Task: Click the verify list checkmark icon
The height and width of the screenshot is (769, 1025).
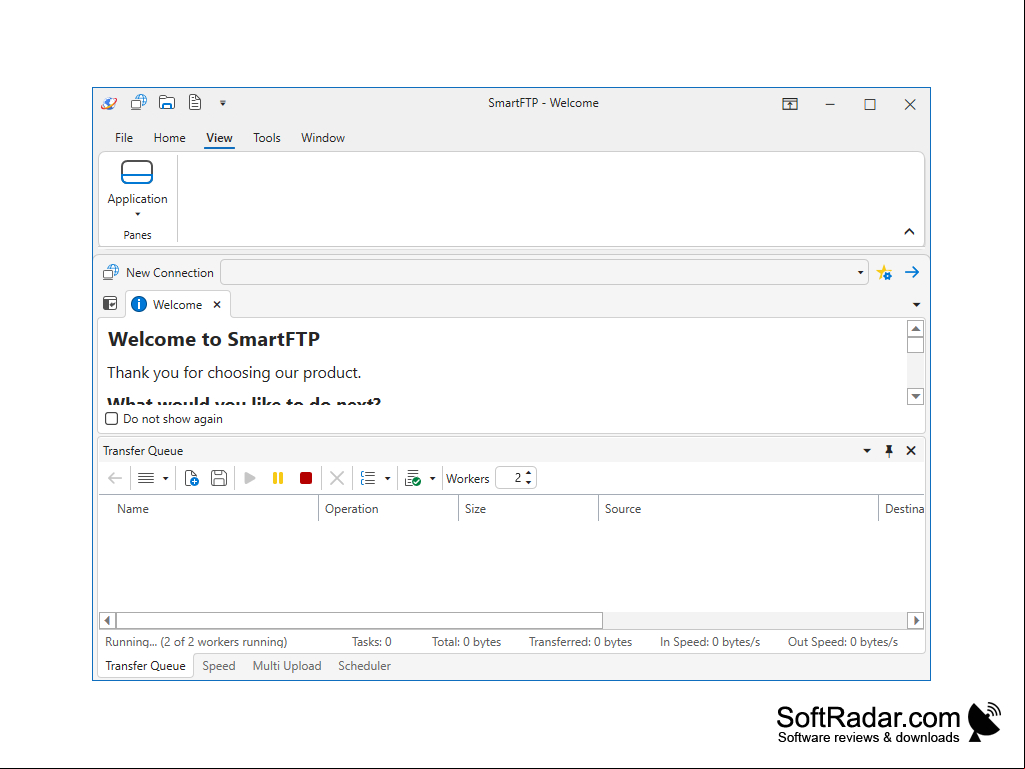Action: 412,478
